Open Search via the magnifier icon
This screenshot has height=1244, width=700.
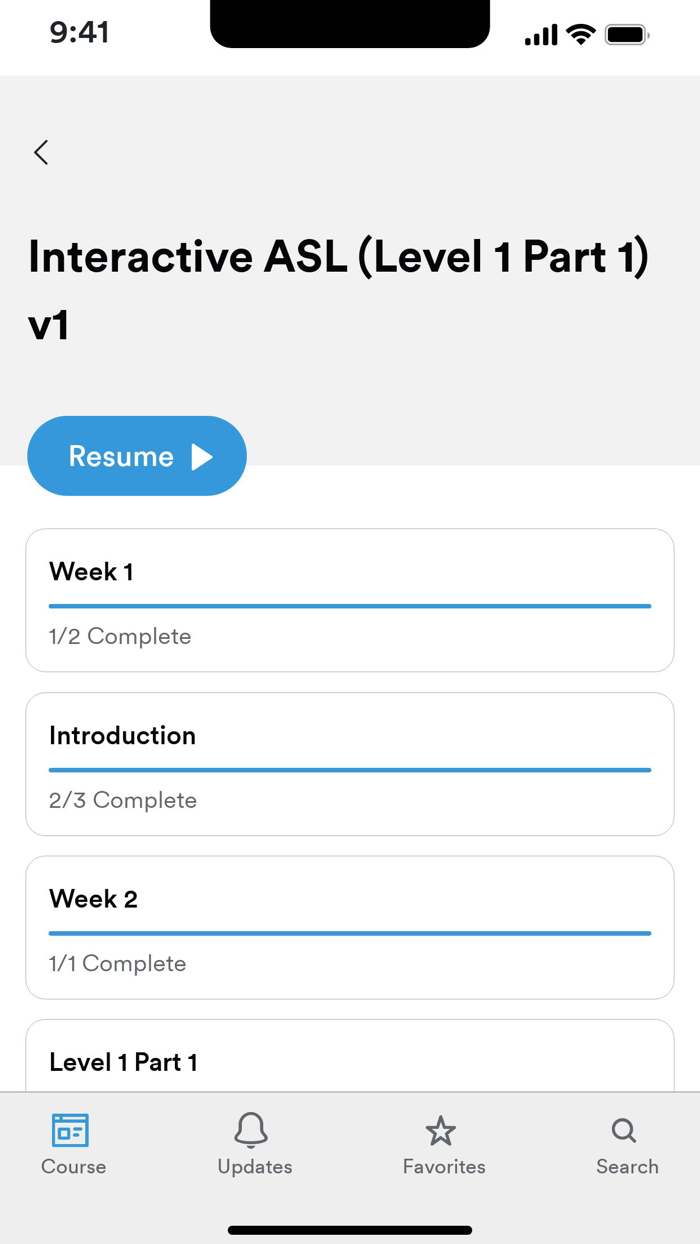624,1131
